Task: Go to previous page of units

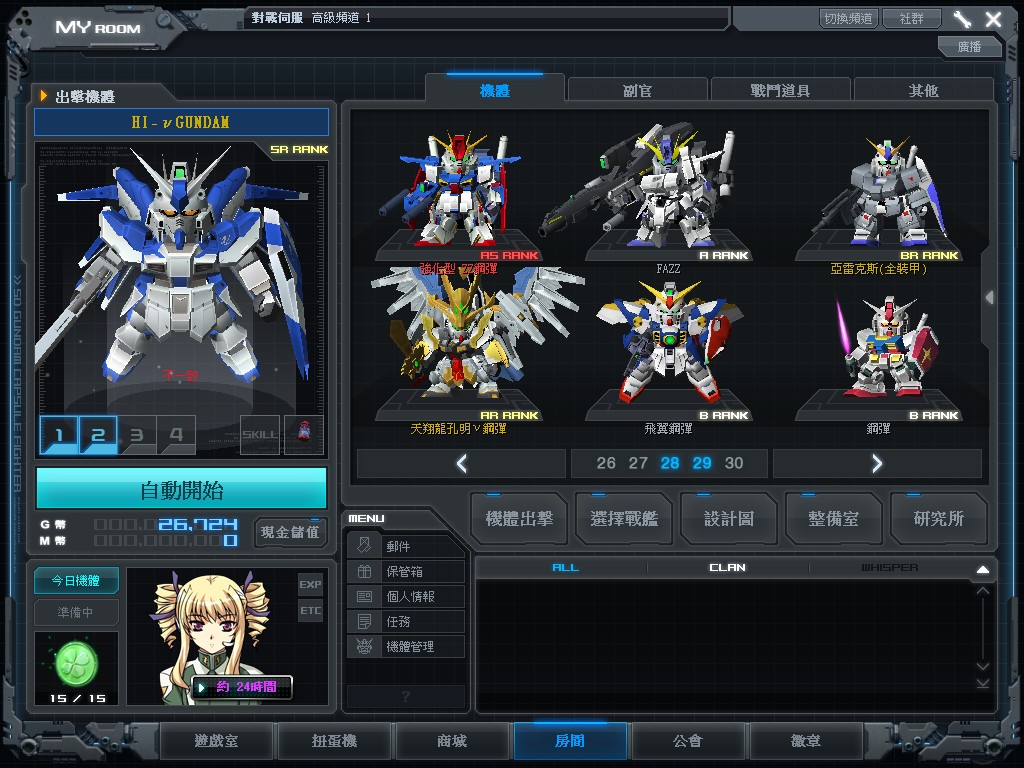Action: 461,463
